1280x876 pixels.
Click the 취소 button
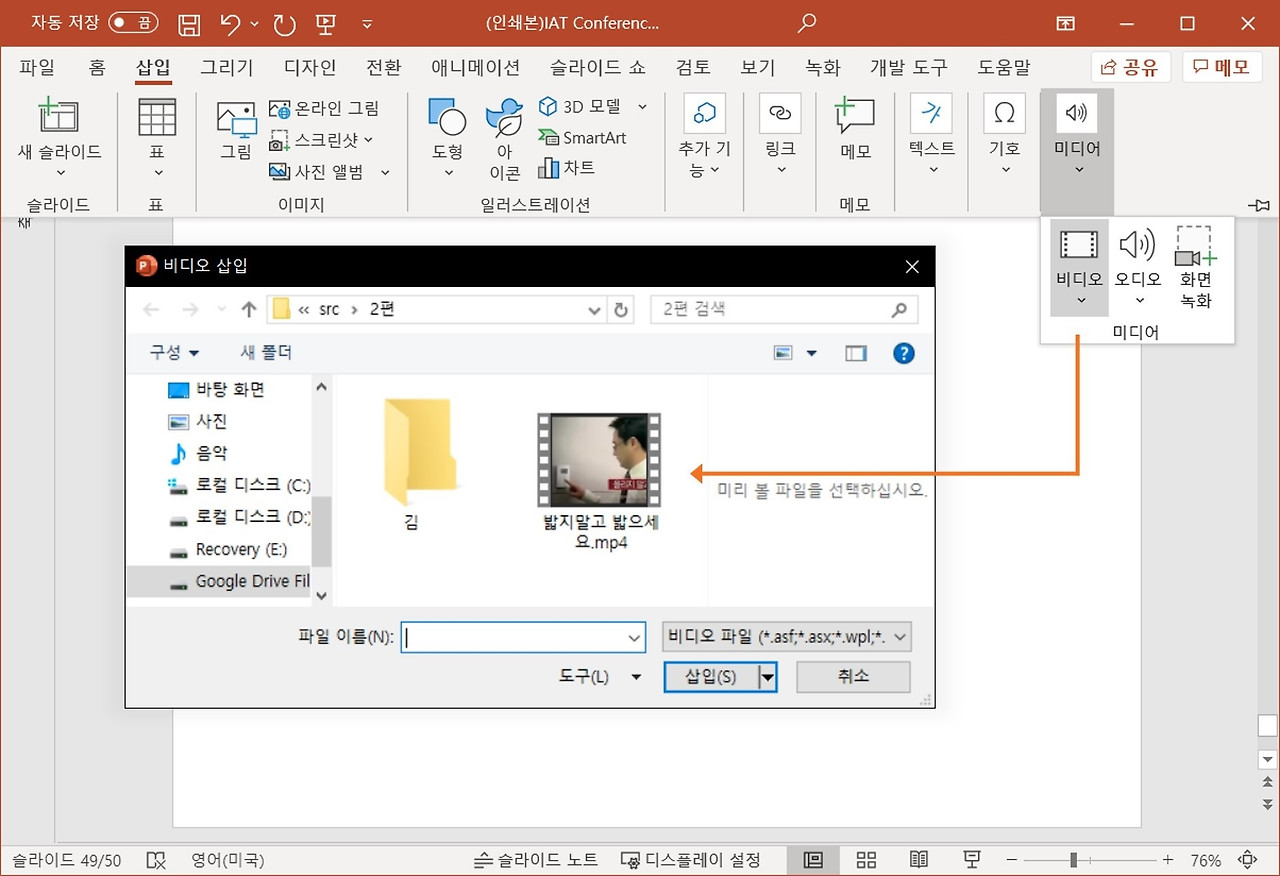[x=853, y=677]
